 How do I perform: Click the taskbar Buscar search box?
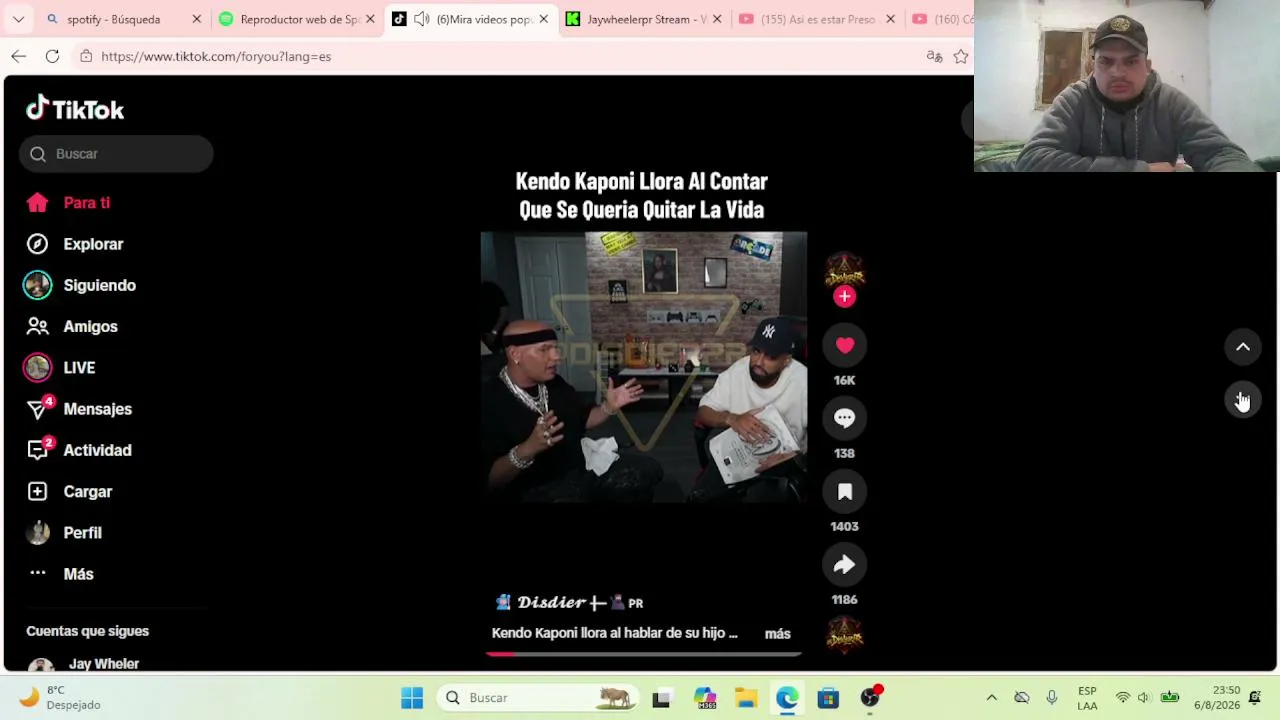[536, 698]
